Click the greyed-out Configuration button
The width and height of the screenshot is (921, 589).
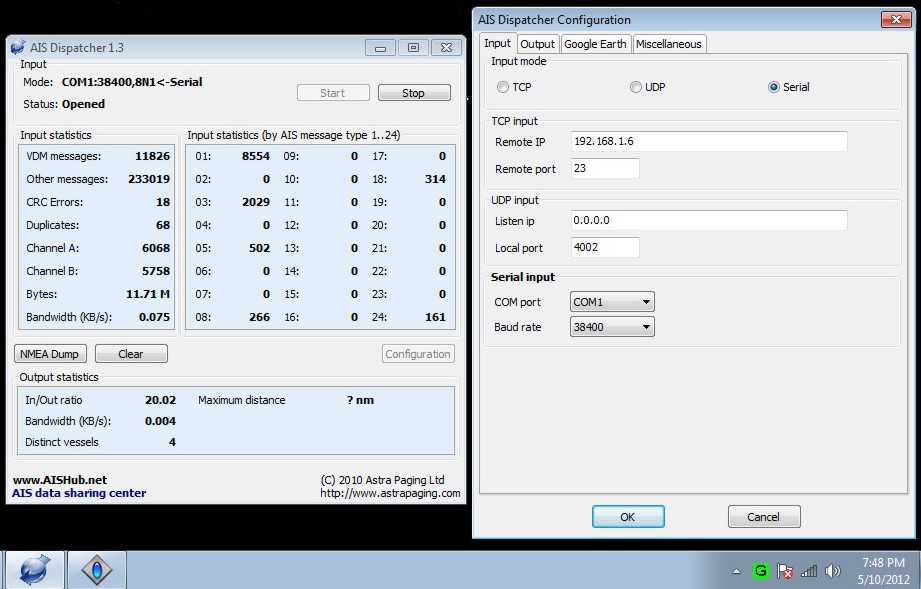coord(418,354)
